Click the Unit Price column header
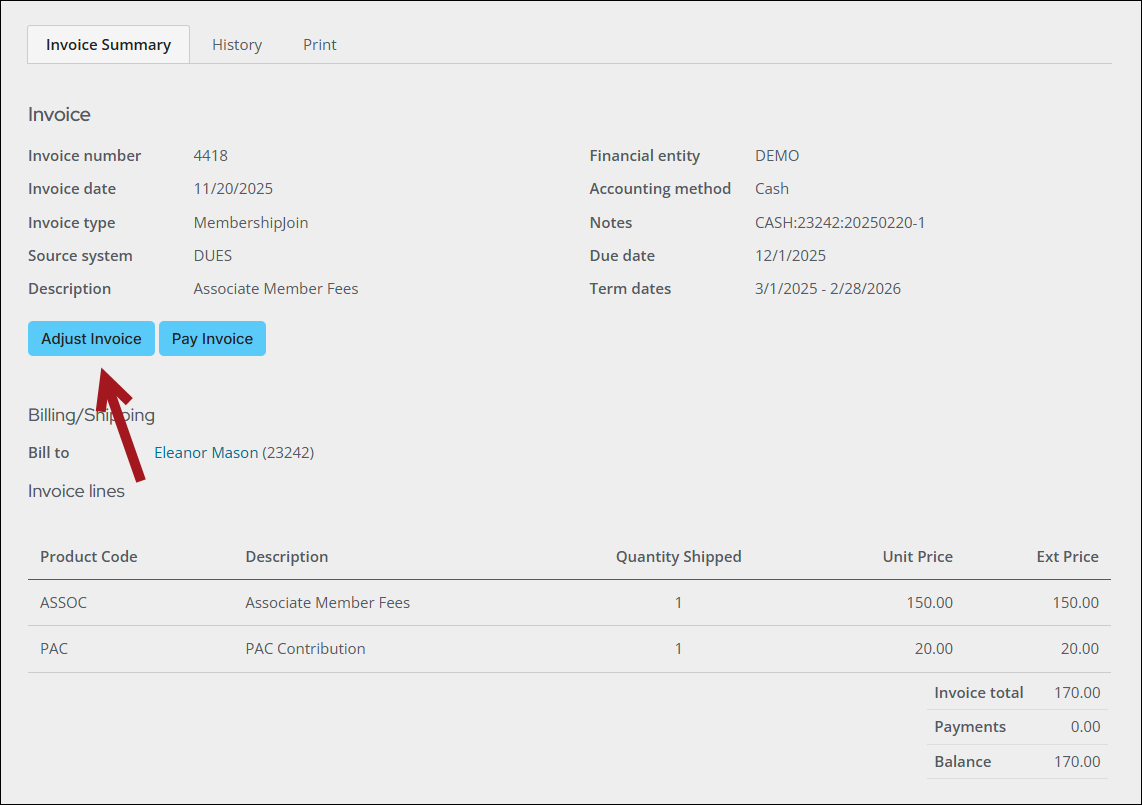Viewport: 1142px width, 805px height. [x=917, y=557]
